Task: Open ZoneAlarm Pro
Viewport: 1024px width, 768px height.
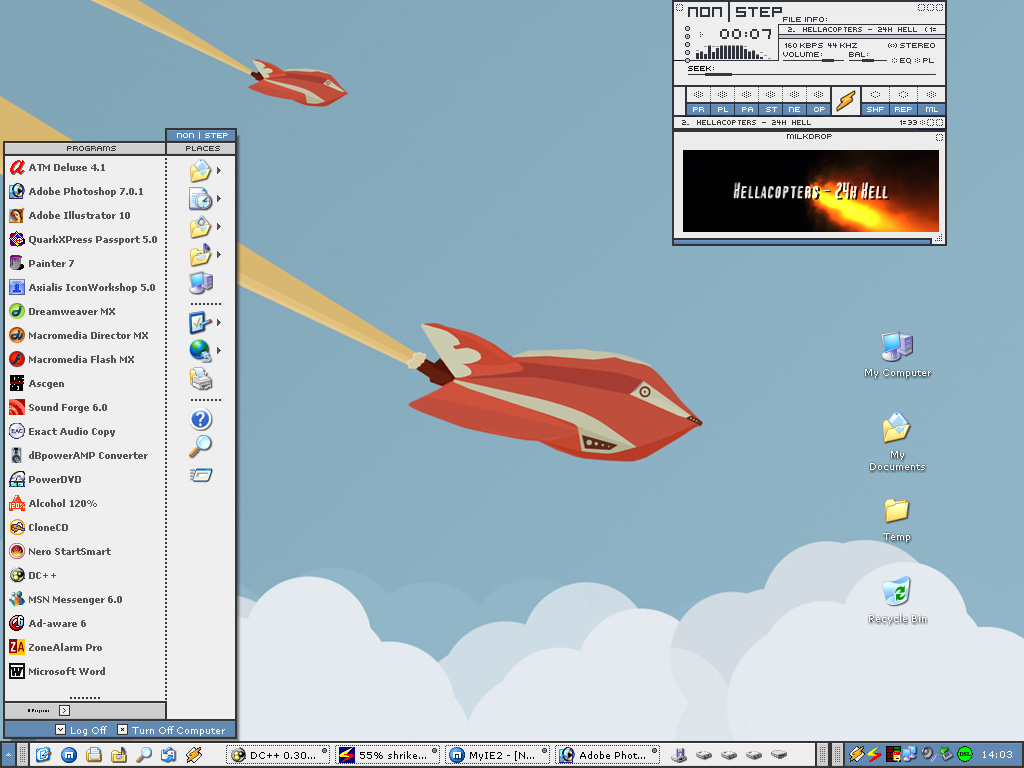Action: 85,648
